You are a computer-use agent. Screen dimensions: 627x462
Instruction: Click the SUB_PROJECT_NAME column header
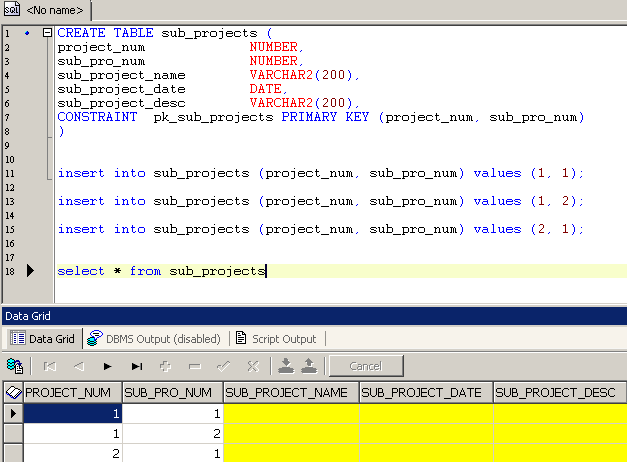(291, 393)
